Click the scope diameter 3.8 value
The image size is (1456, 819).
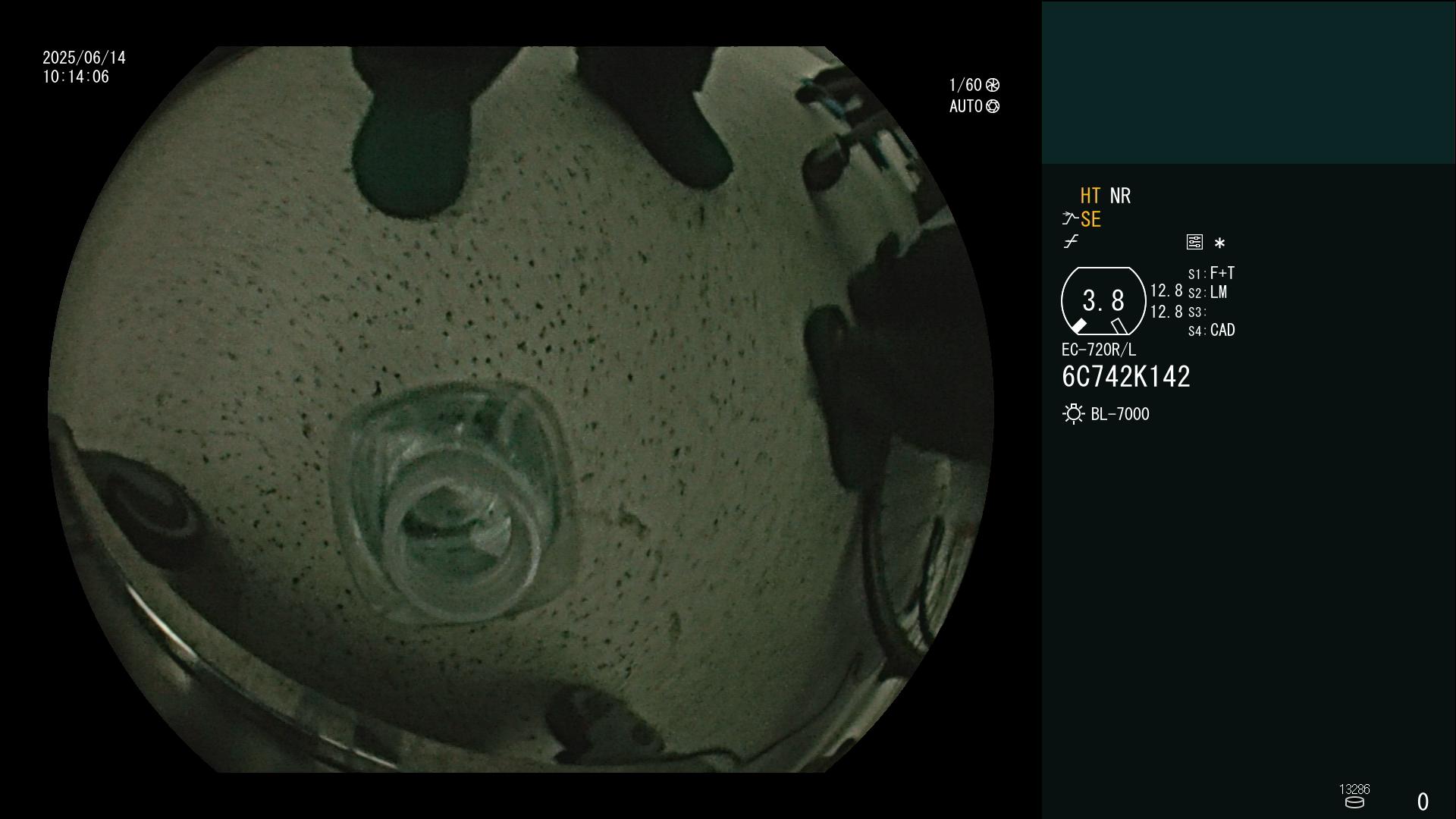[x=1103, y=300]
